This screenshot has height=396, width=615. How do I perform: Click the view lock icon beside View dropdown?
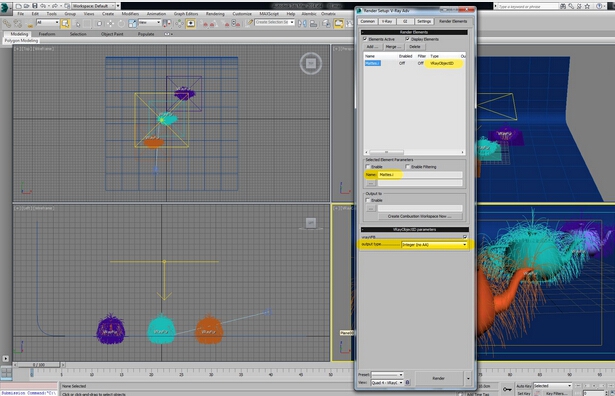click(408, 382)
